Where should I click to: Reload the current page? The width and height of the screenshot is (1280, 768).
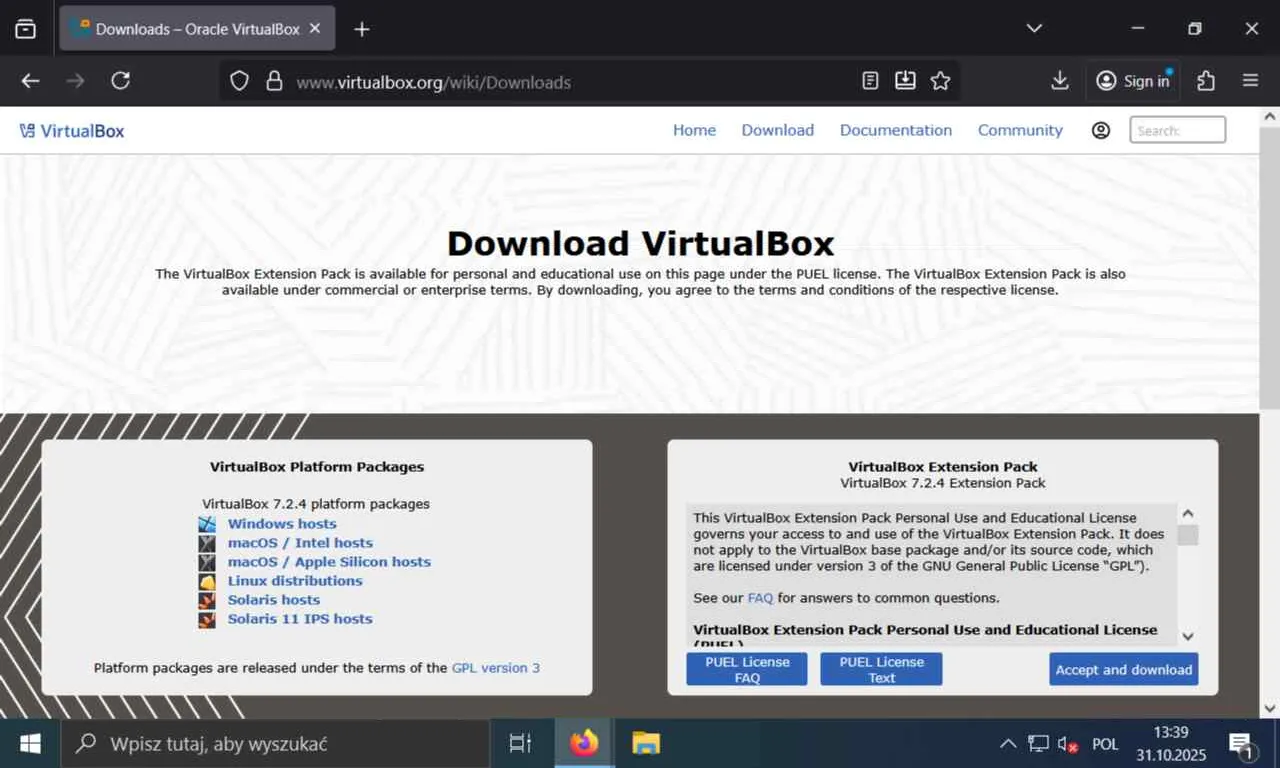point(121,81)
